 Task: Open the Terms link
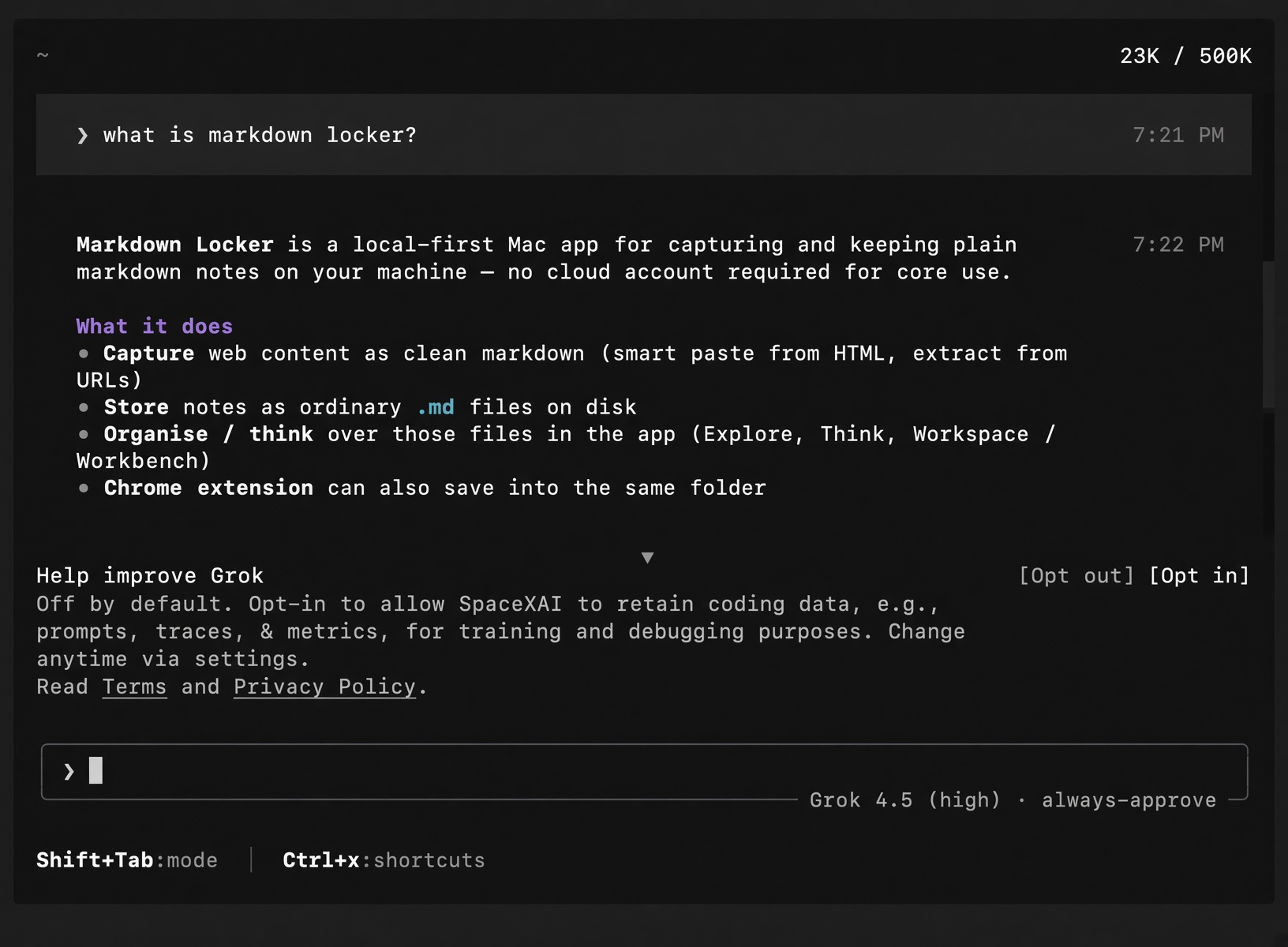click(134, 687)
